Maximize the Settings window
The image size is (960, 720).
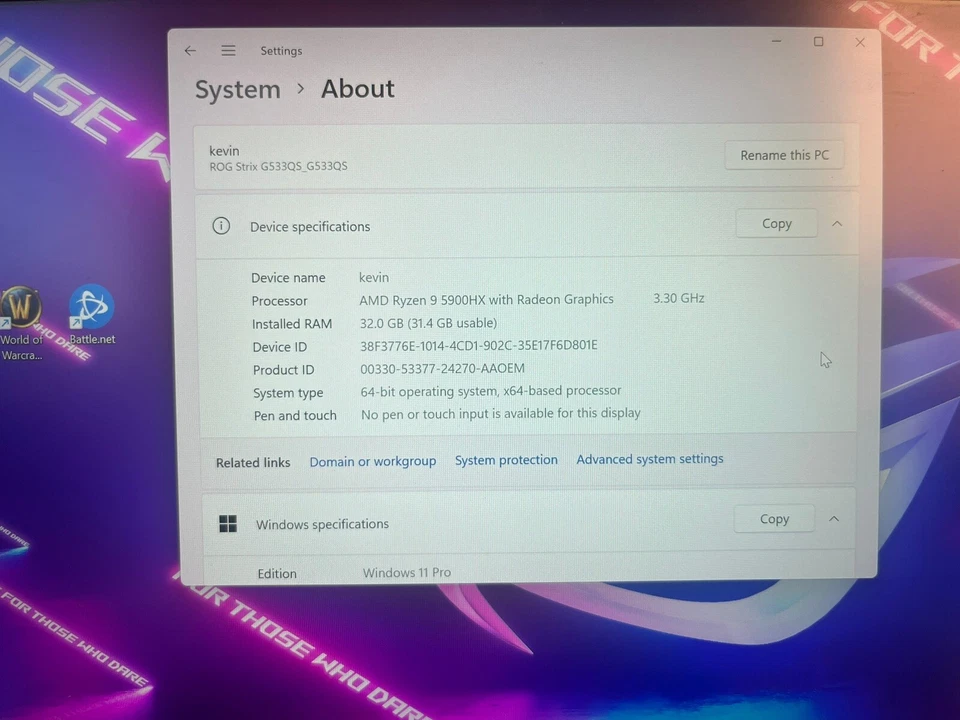(819, 42)
